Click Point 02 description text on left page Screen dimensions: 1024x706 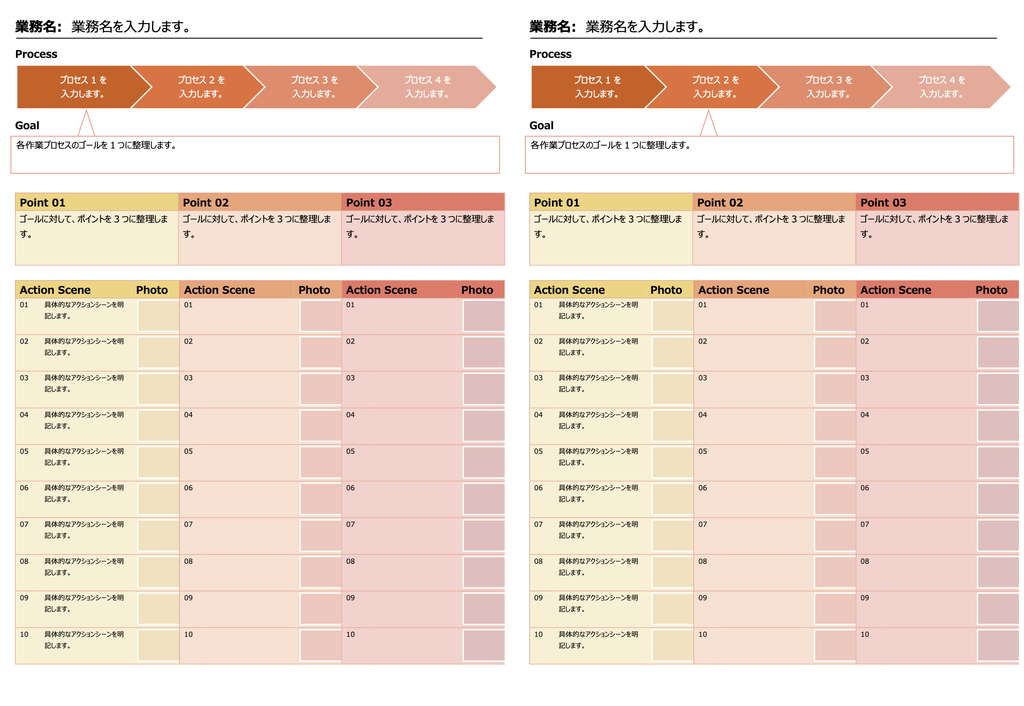pyautogui.click(x=257, y=227)
